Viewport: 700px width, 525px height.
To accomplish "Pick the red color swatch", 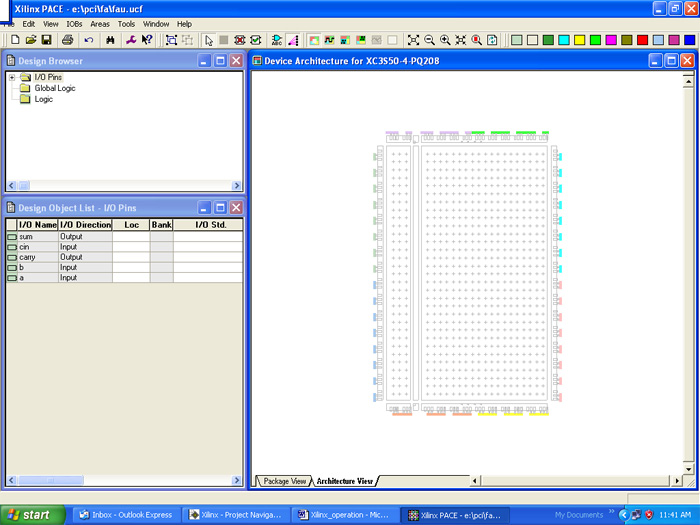I will [x=642, y=40].
